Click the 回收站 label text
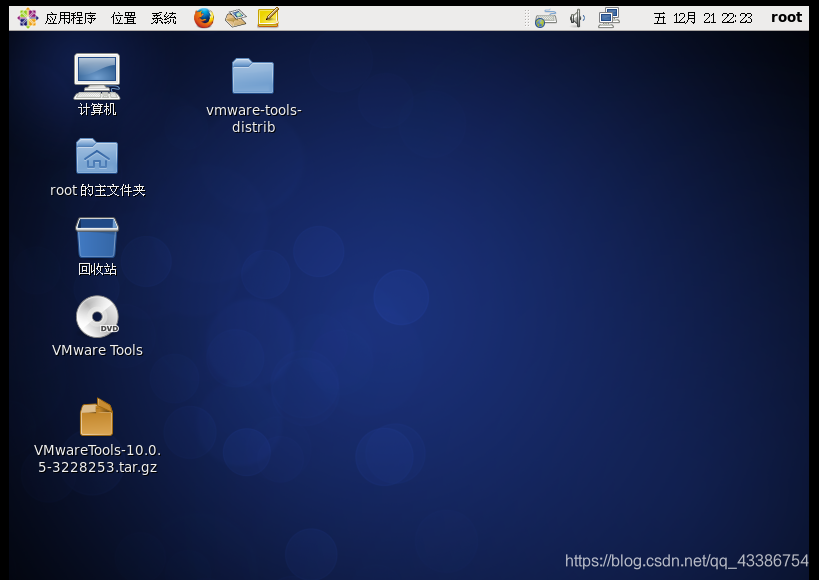 pos(97,269)
